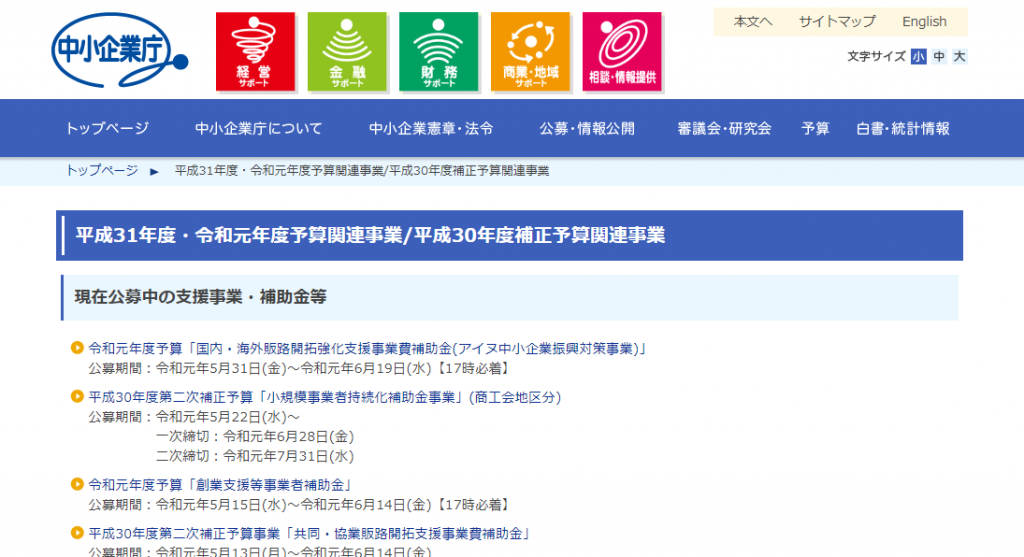
Task: Open 公募・情報公開 navigation menu
Action: pos(586,128)
